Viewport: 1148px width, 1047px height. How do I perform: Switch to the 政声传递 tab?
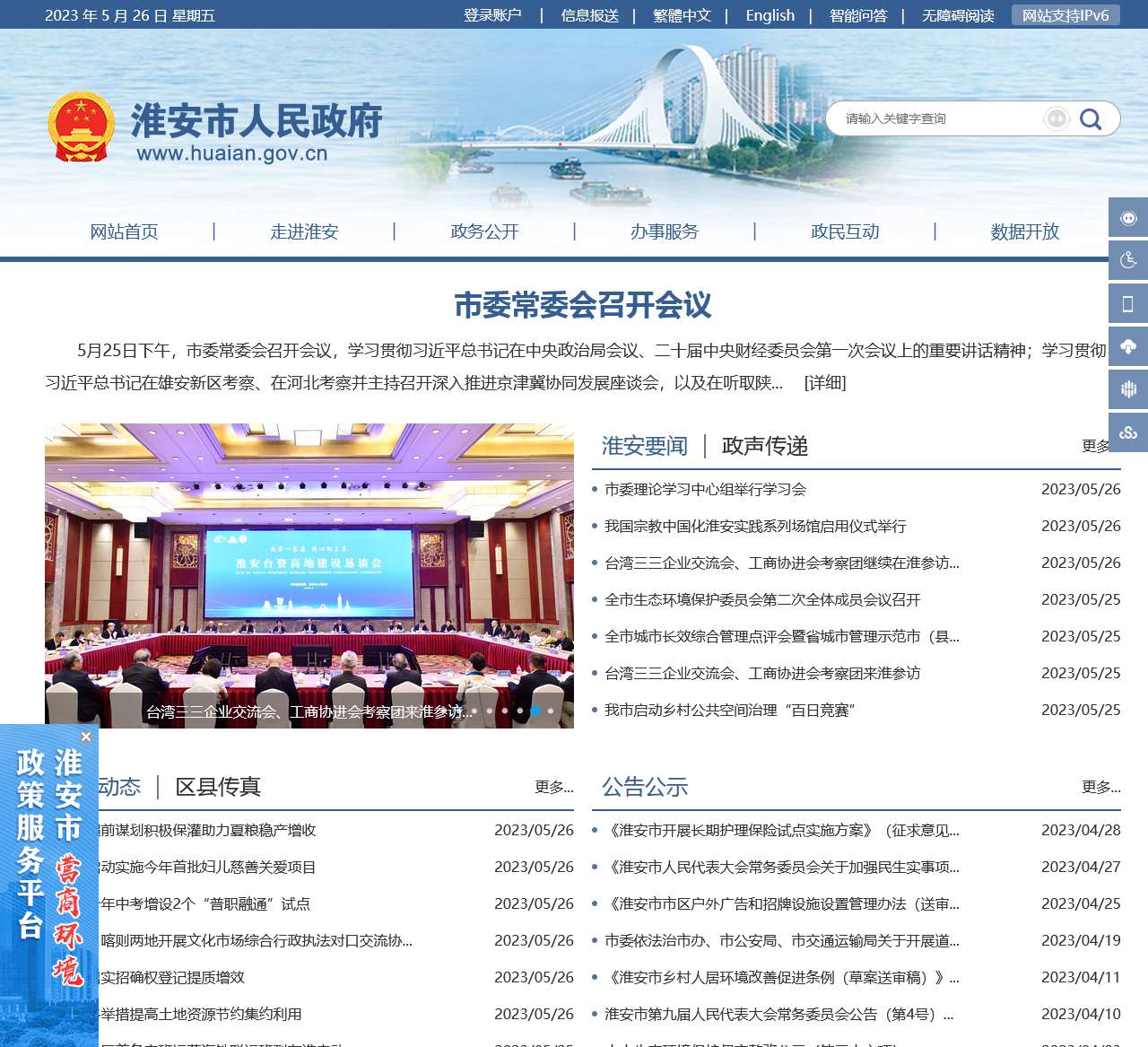764,446
